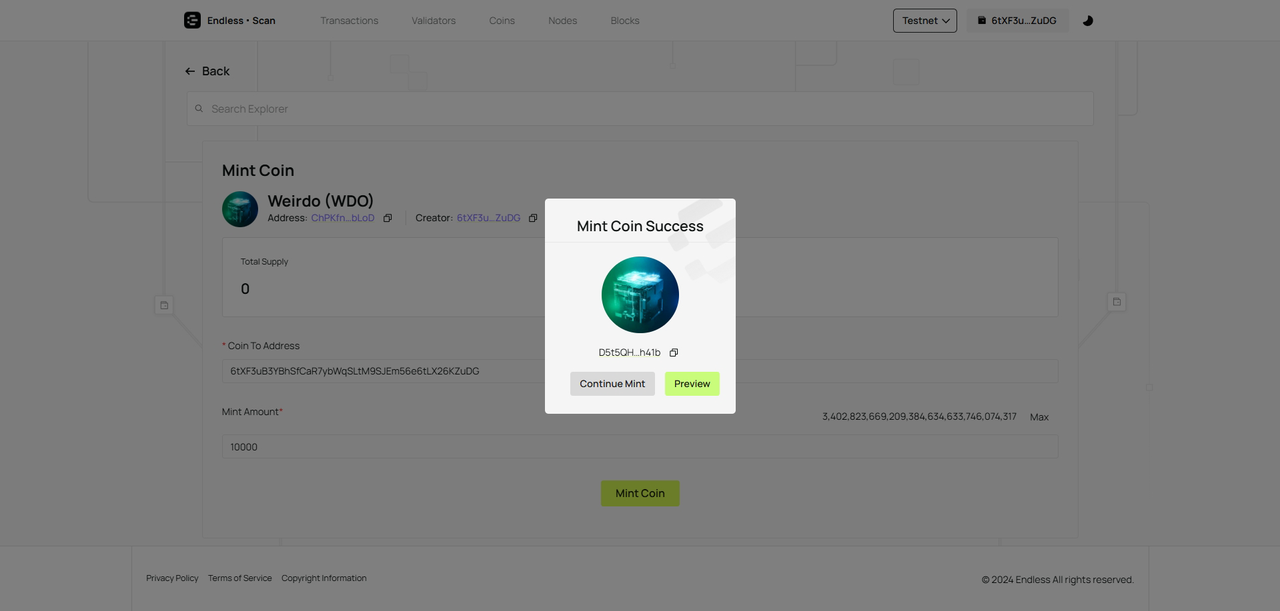This screenshot has height=611, width=1280.
Task: Click the green Preview button
Action: pyautogui.click(x=692, y=384)
